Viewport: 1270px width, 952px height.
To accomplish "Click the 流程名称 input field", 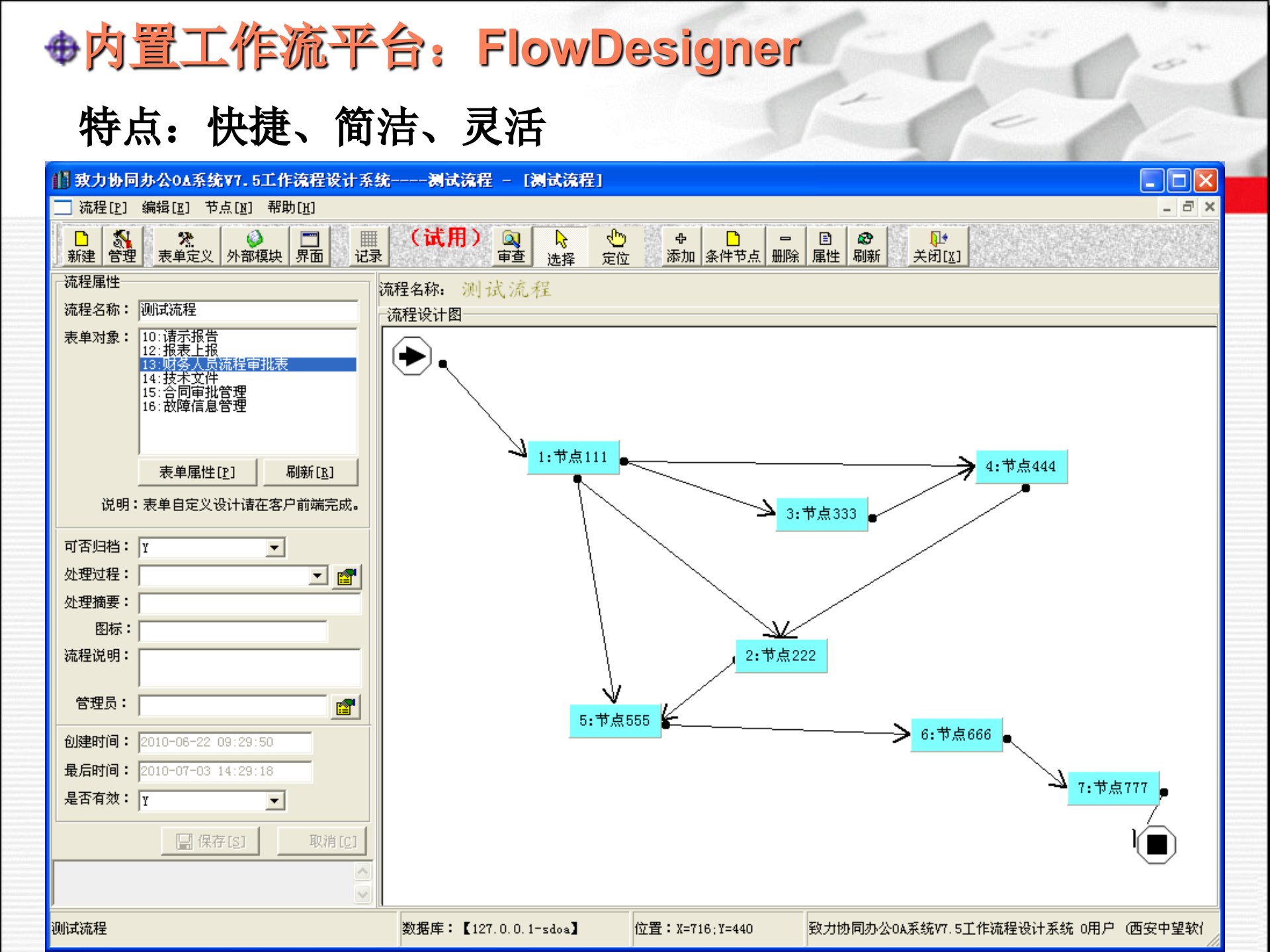I will pos(248,310).
